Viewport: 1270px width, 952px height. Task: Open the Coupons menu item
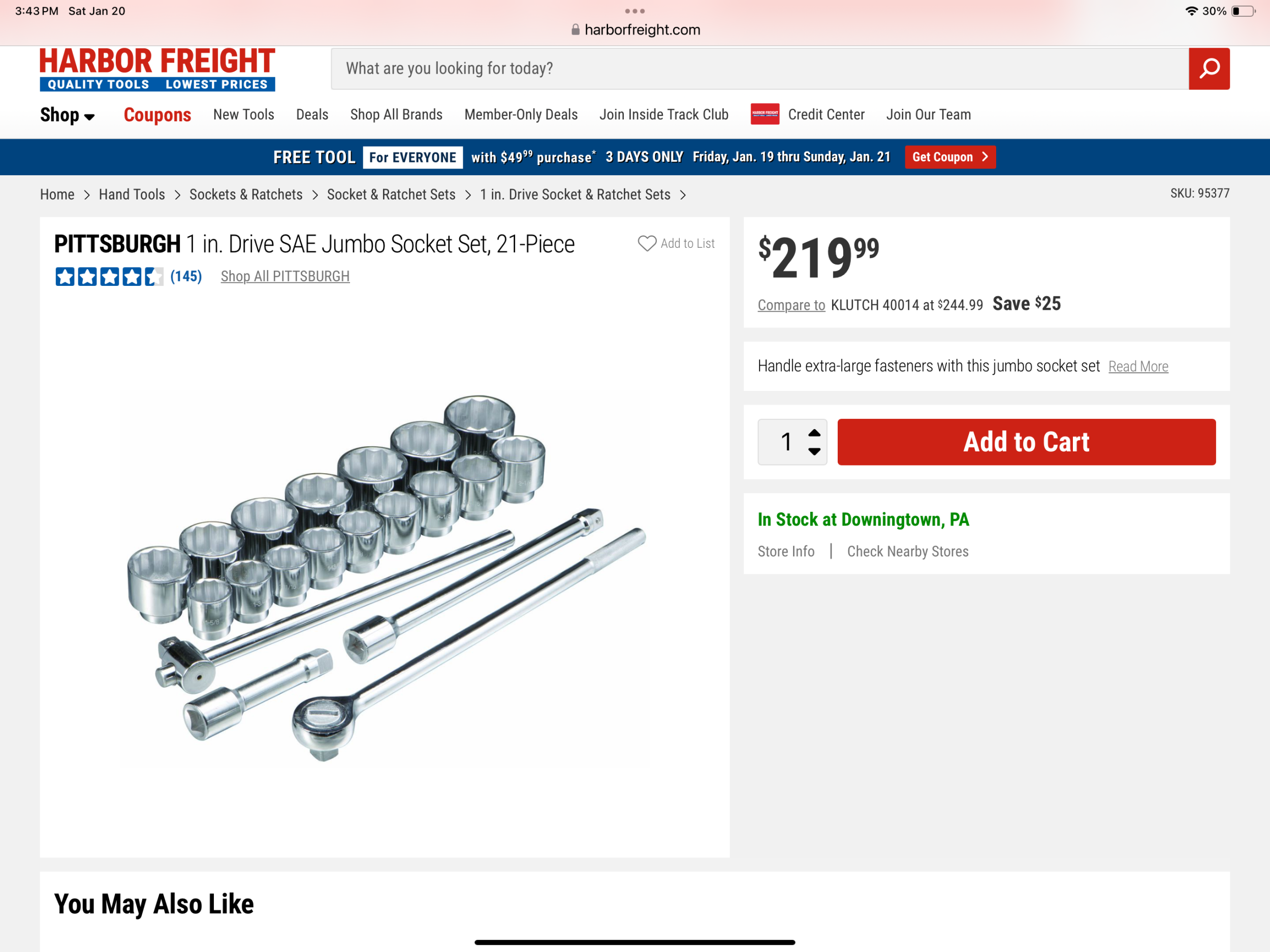[x=157, y=115]
